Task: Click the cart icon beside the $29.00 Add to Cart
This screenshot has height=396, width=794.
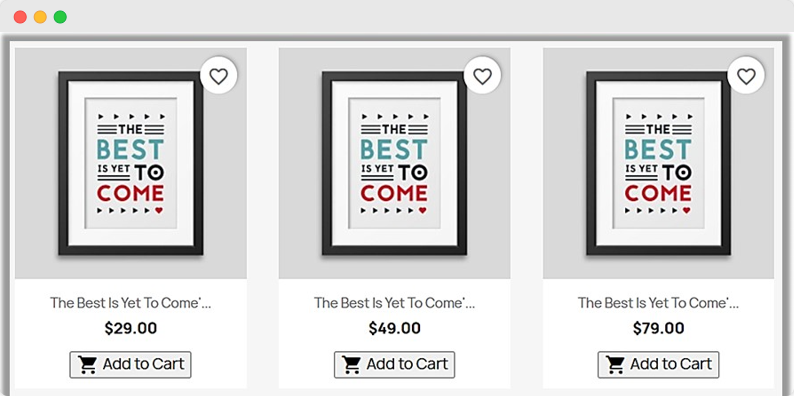Action: tap(88, 365)
